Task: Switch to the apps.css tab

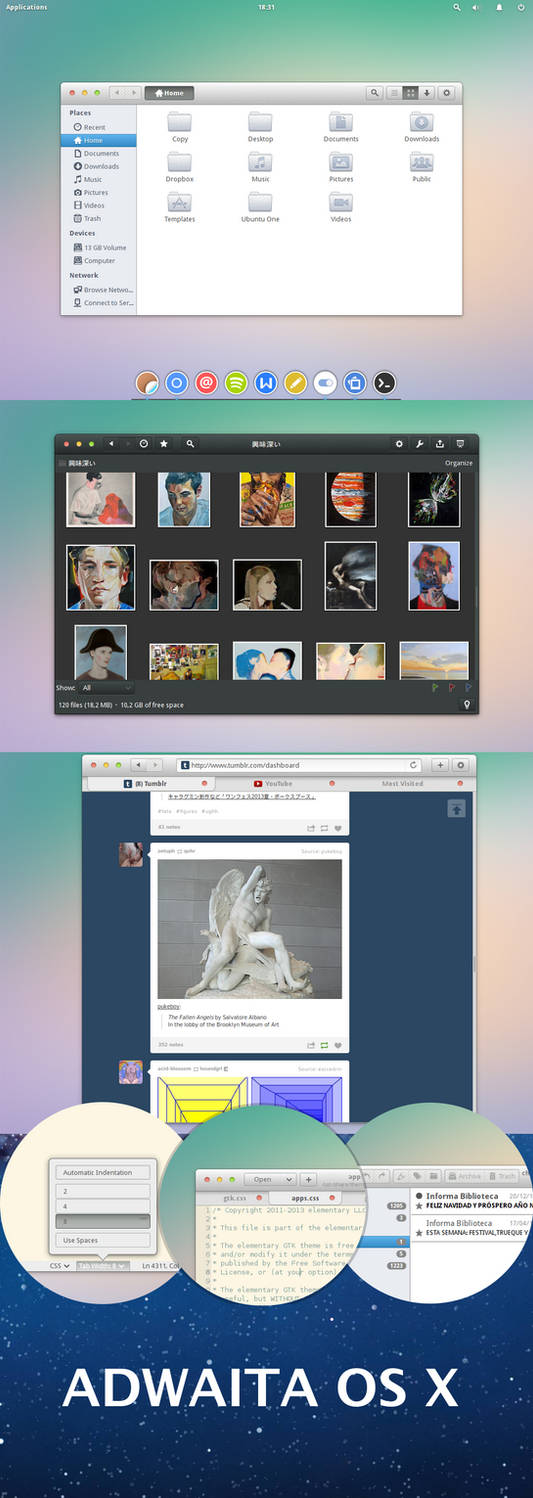Action: (x=305, y=1197)
